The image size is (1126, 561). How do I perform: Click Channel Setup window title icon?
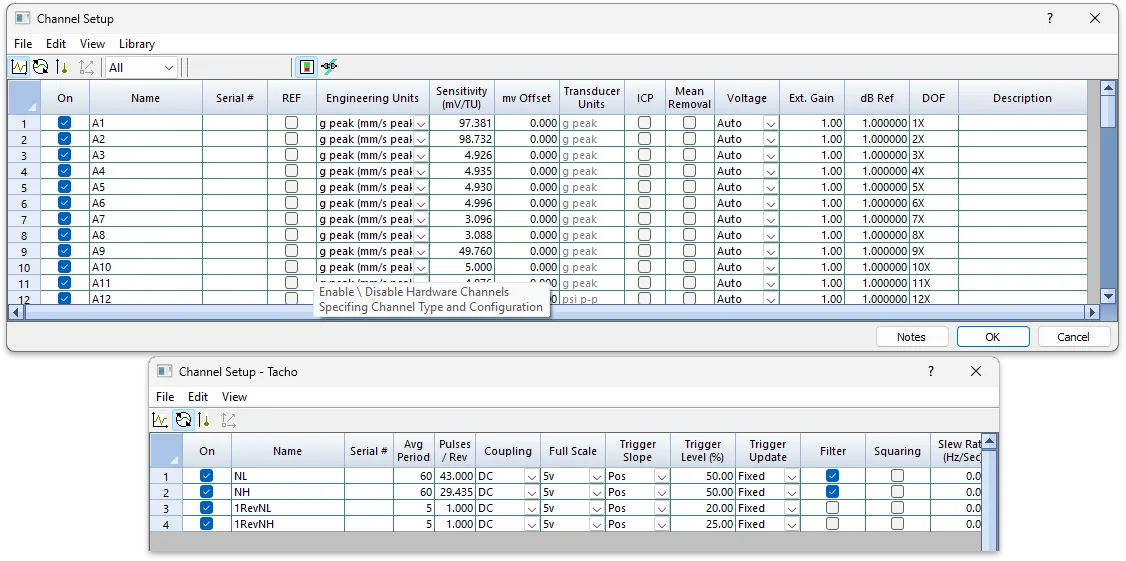pos(23,19)
